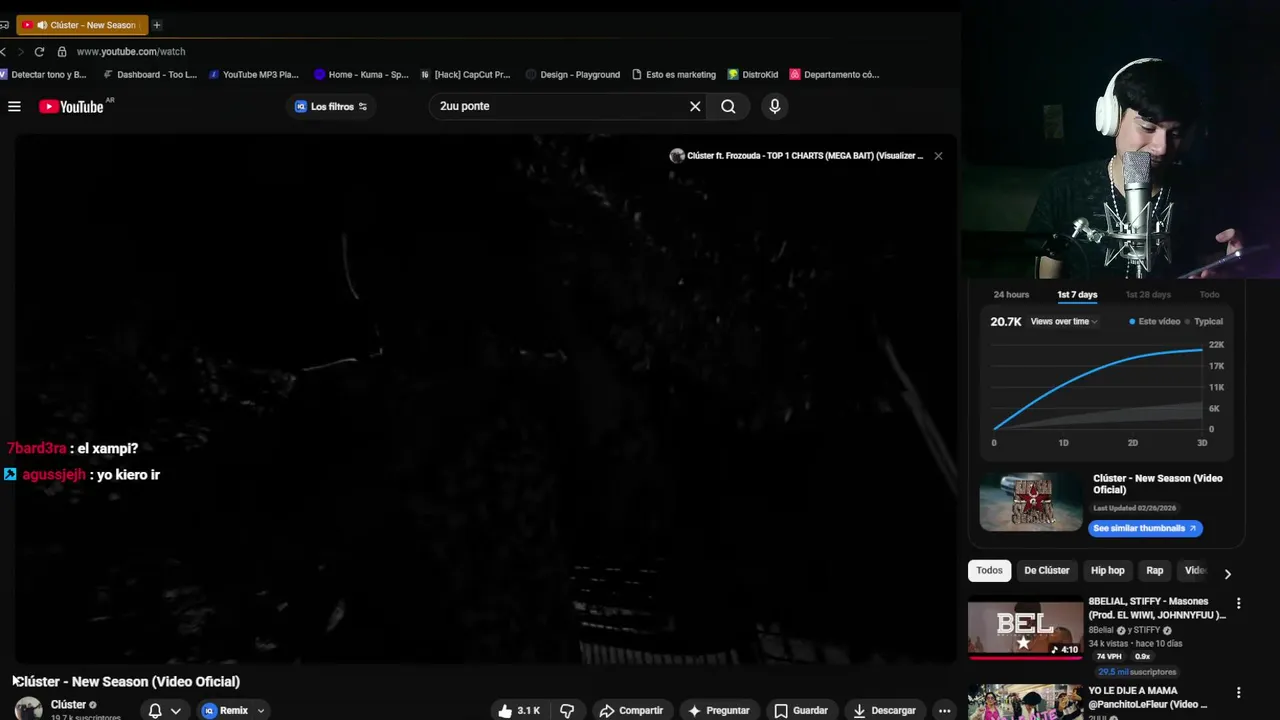Clear the search box with X
Viewport: 1280px width, 720px height.
tap(695, 106)
